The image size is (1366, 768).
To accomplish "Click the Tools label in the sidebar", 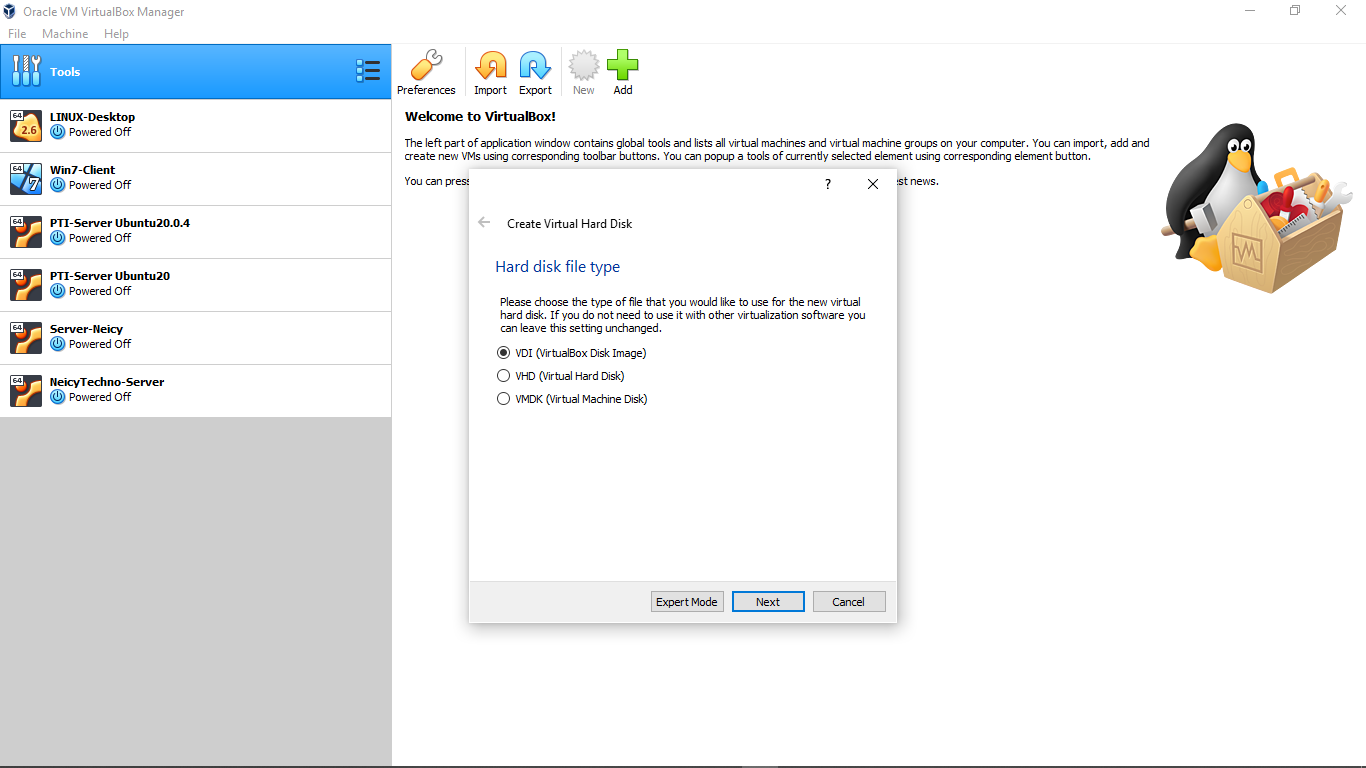I will click(x=65, y=72).
